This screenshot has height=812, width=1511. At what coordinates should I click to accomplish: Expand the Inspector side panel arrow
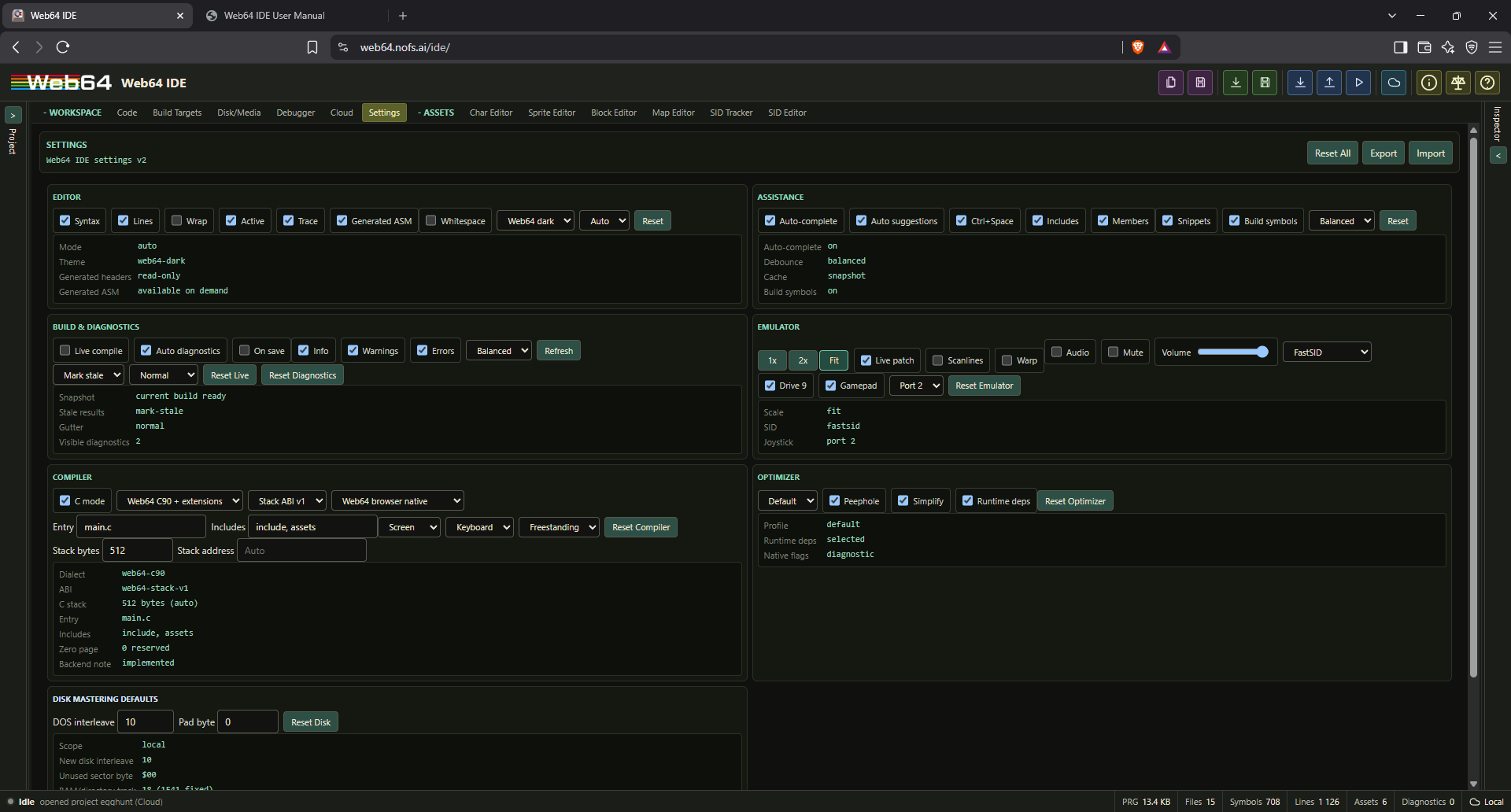coord(1498,156)
